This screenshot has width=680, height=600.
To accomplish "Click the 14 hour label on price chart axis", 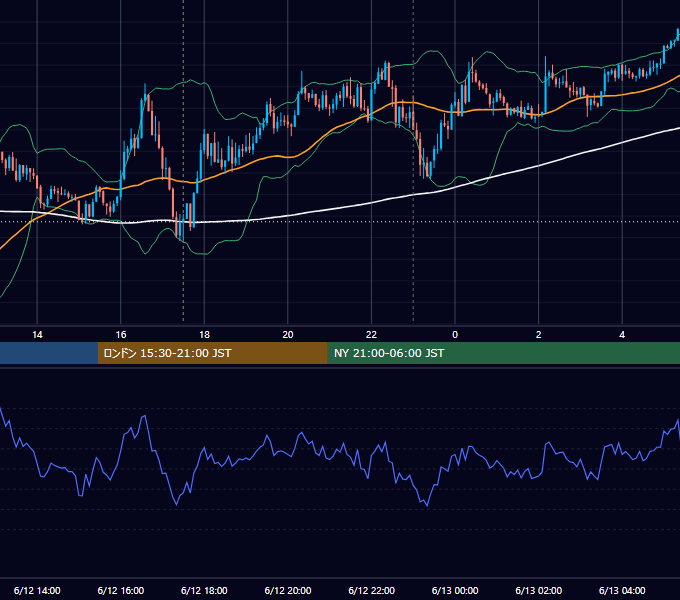I will pyautogui.click(x=37, y=335).
